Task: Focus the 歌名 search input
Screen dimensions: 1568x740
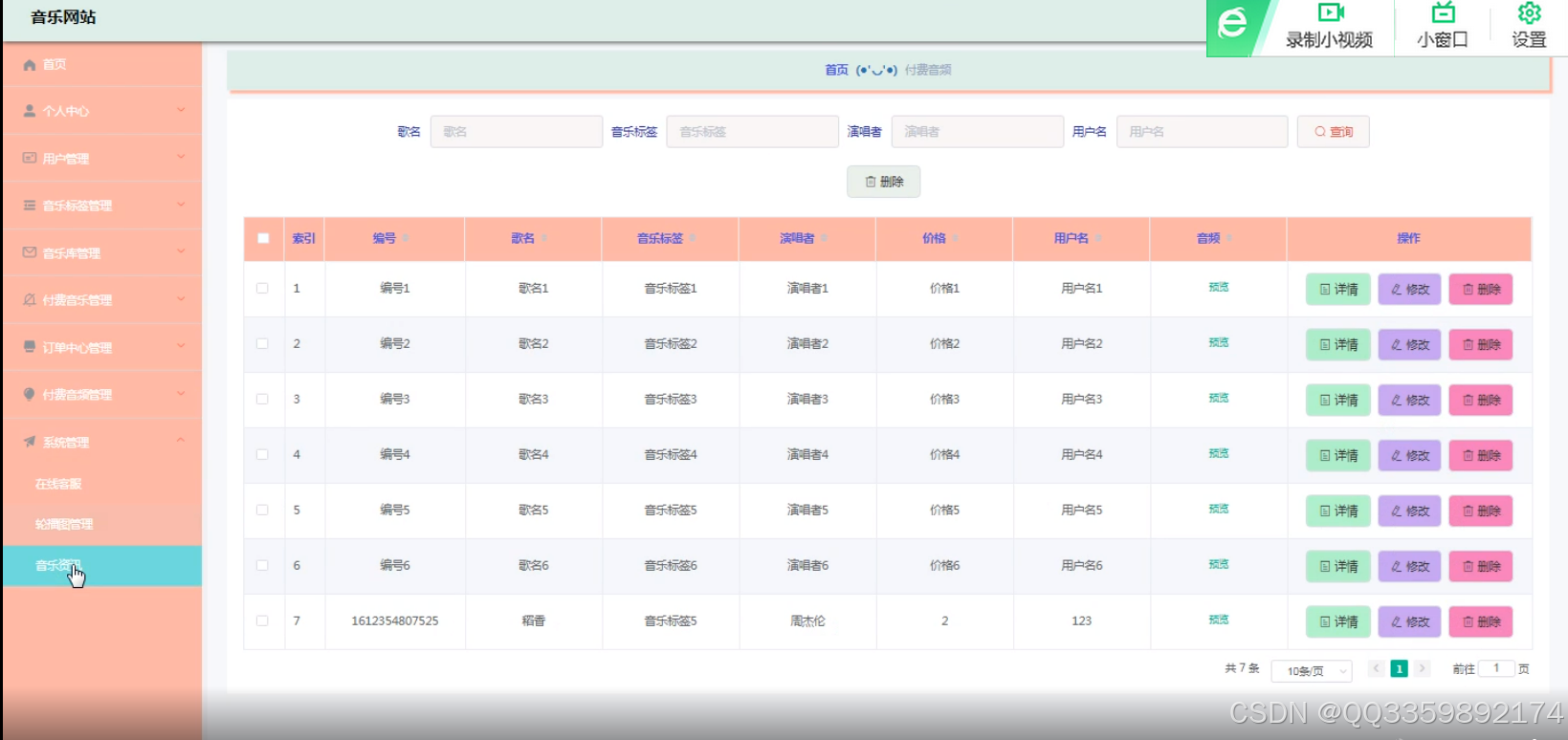Action: [x=517, y=132]
